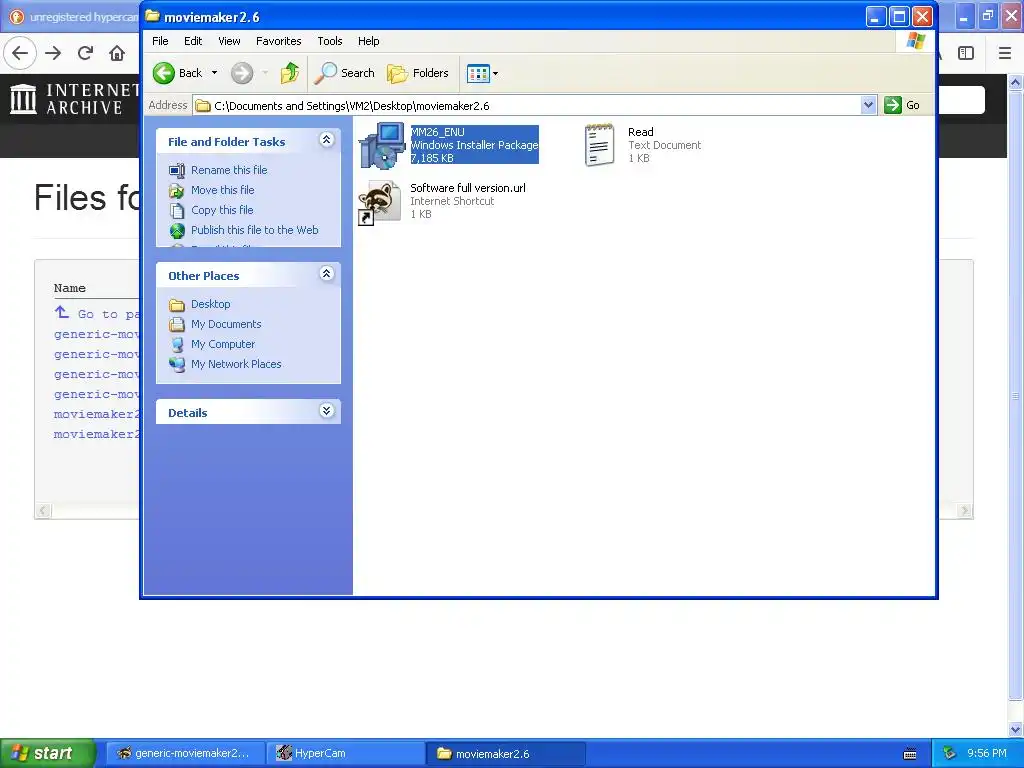The image size is (1024, 768).
Task: Click Move this file link
Action: click(223, 190)
